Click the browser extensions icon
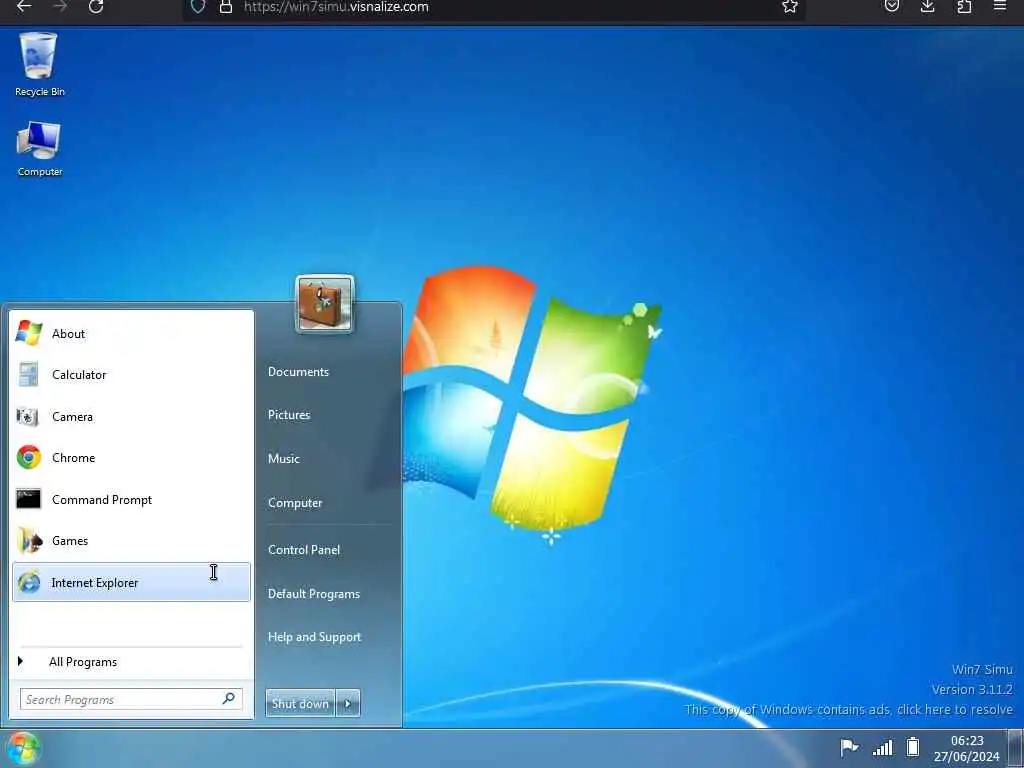 [964, 7]
